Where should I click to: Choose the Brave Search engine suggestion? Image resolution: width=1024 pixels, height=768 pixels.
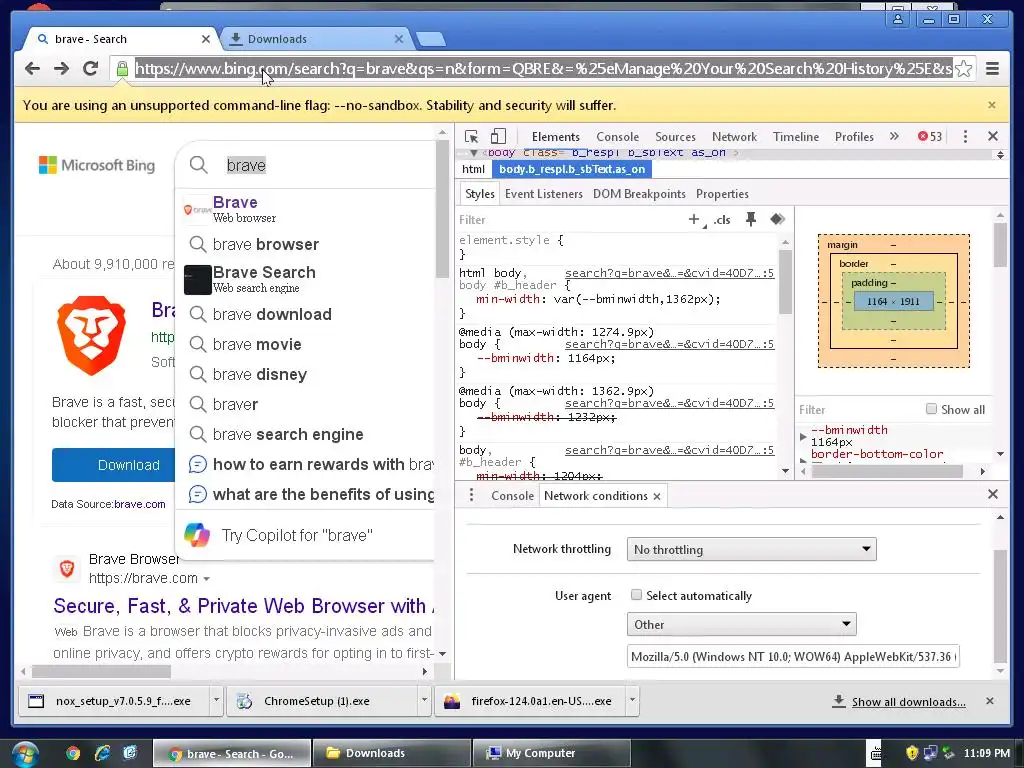coord(307,279)
